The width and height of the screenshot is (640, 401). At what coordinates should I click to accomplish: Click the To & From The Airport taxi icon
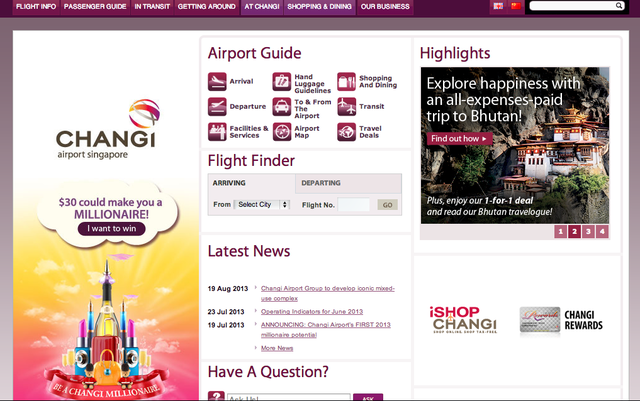pyautogui.click(x=282, y=107)
